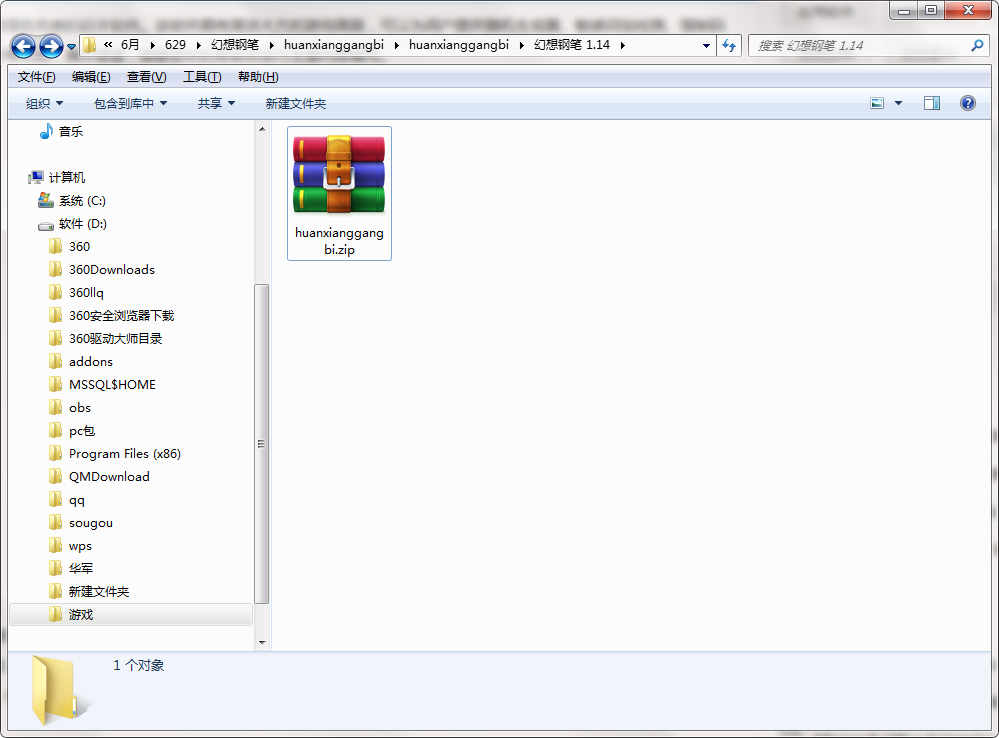Screen dimensions: 999x738
Task: Open 系统 (C:) drive
Action: 82,201
